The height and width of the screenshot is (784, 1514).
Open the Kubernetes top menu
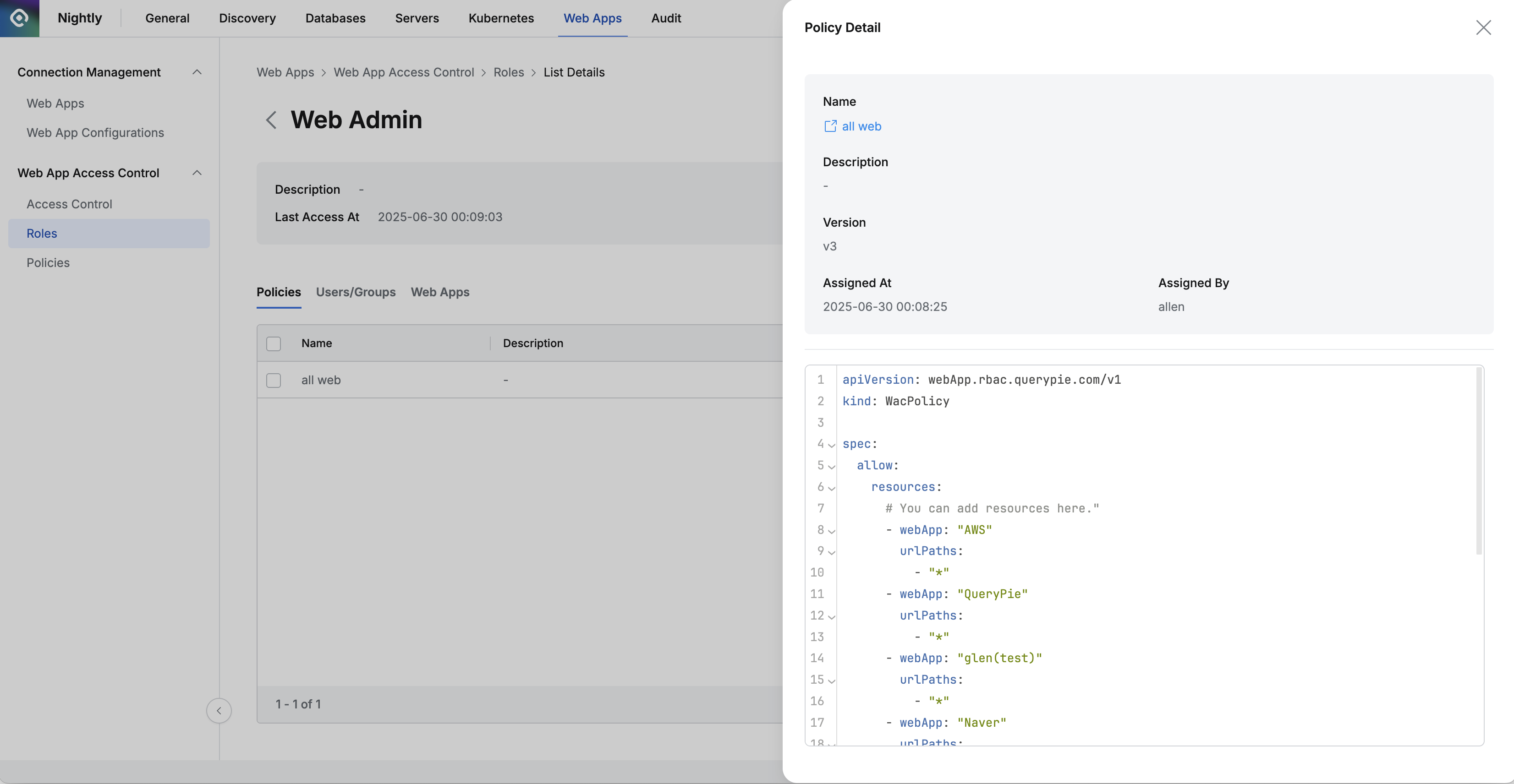pos(501,18)
